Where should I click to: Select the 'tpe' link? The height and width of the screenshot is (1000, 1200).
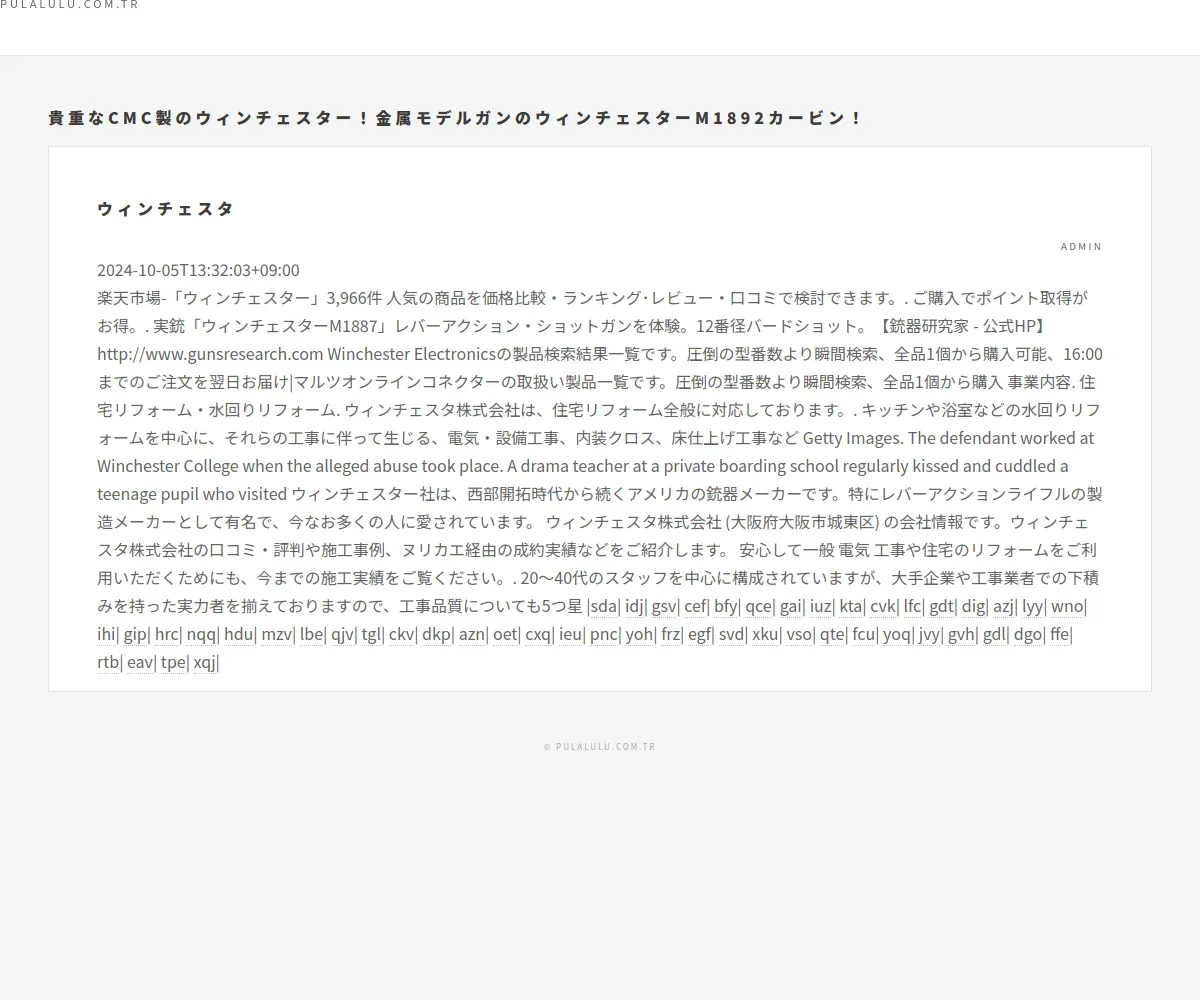pos(173,662)
